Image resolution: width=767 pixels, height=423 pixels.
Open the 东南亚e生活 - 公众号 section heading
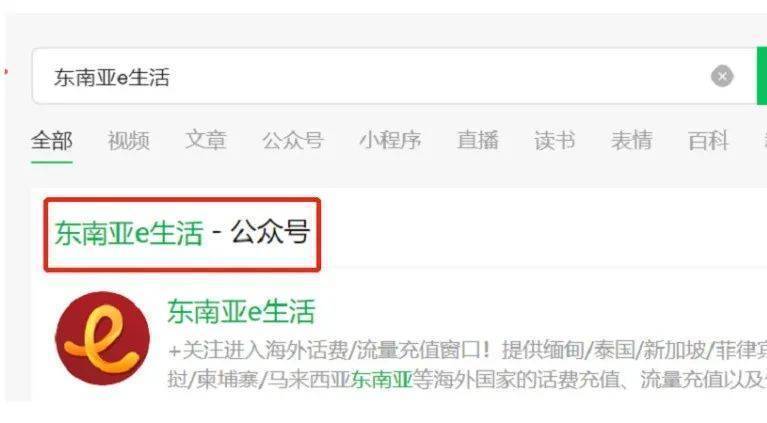pyautogui.click(x=182, y=233)
